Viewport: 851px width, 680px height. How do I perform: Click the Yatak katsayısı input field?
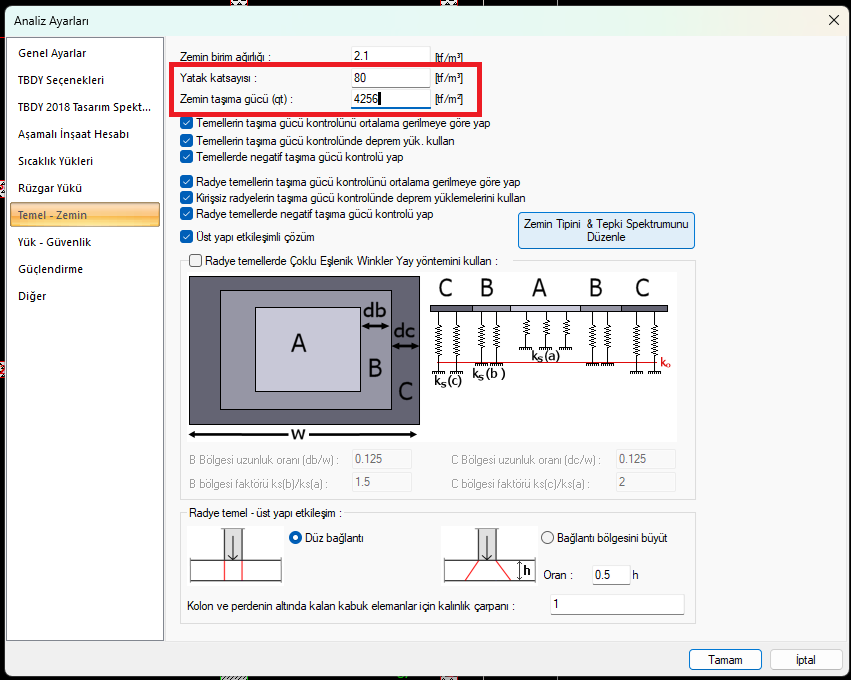point(390,78)
